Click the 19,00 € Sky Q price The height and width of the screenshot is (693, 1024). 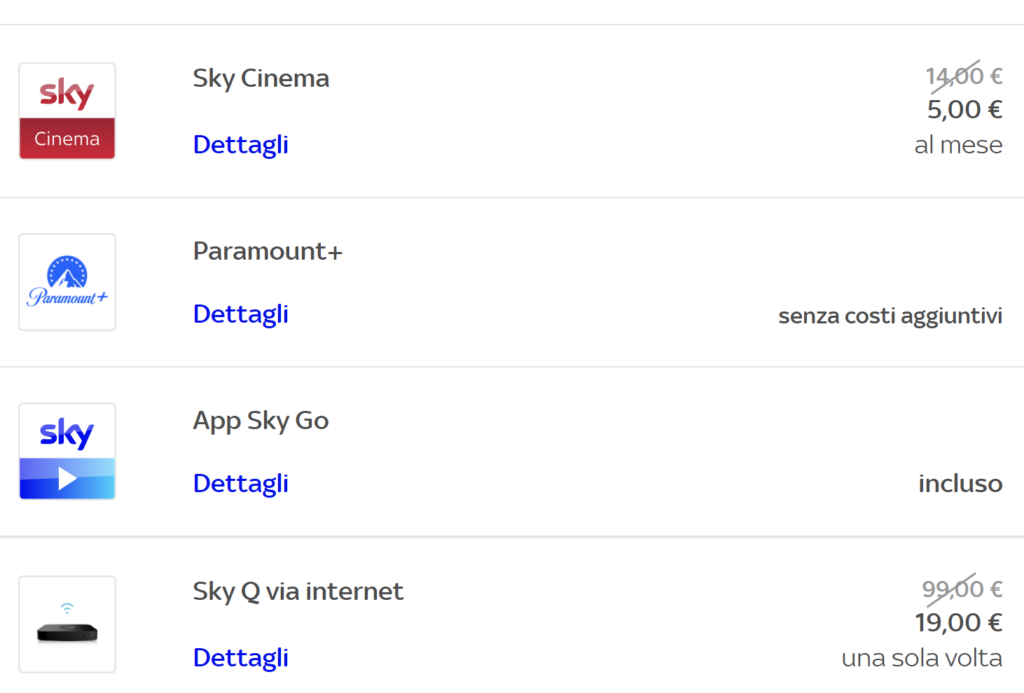pos(958,623)
